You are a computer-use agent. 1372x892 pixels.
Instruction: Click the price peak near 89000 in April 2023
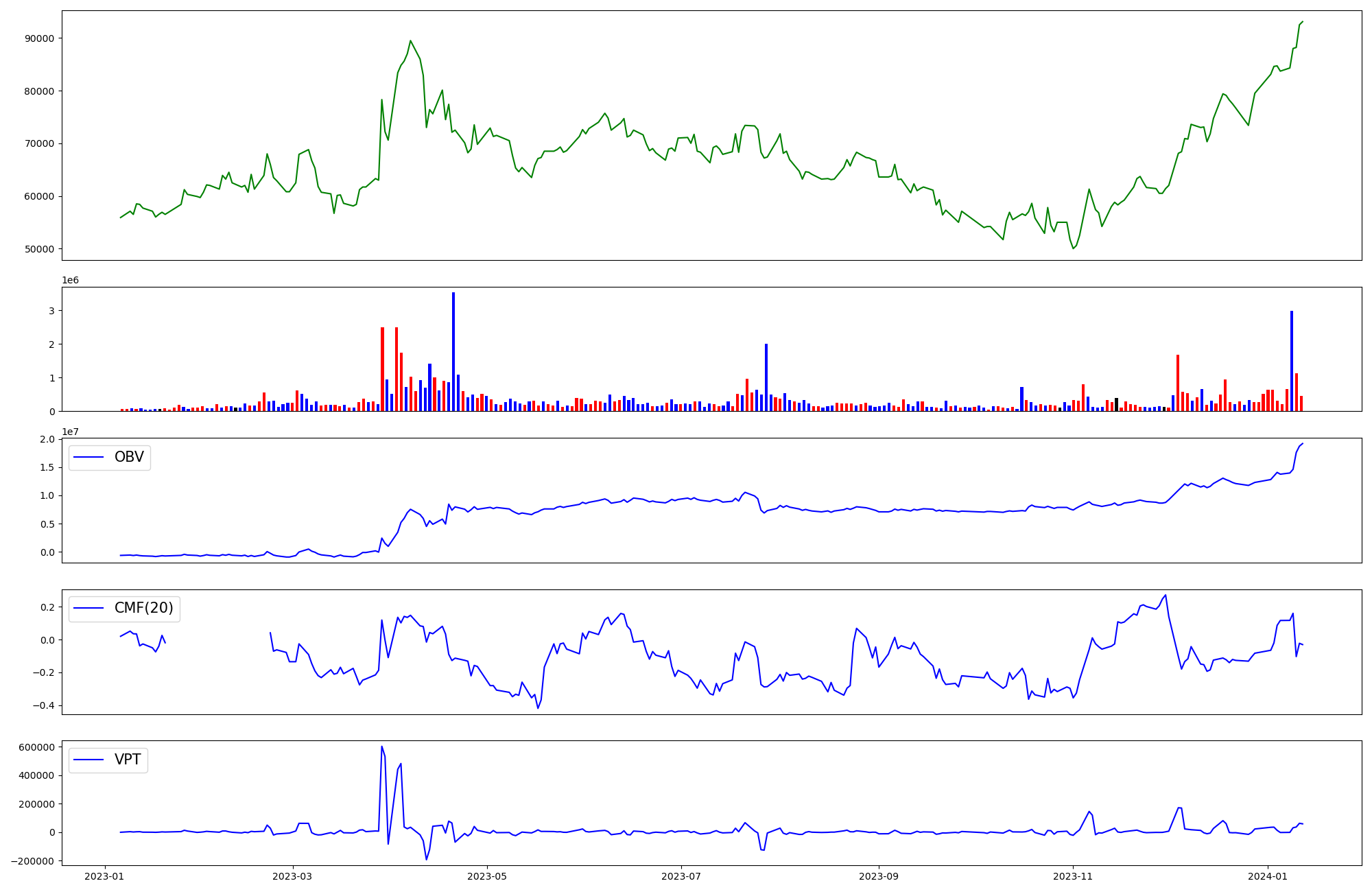(410, 40)
